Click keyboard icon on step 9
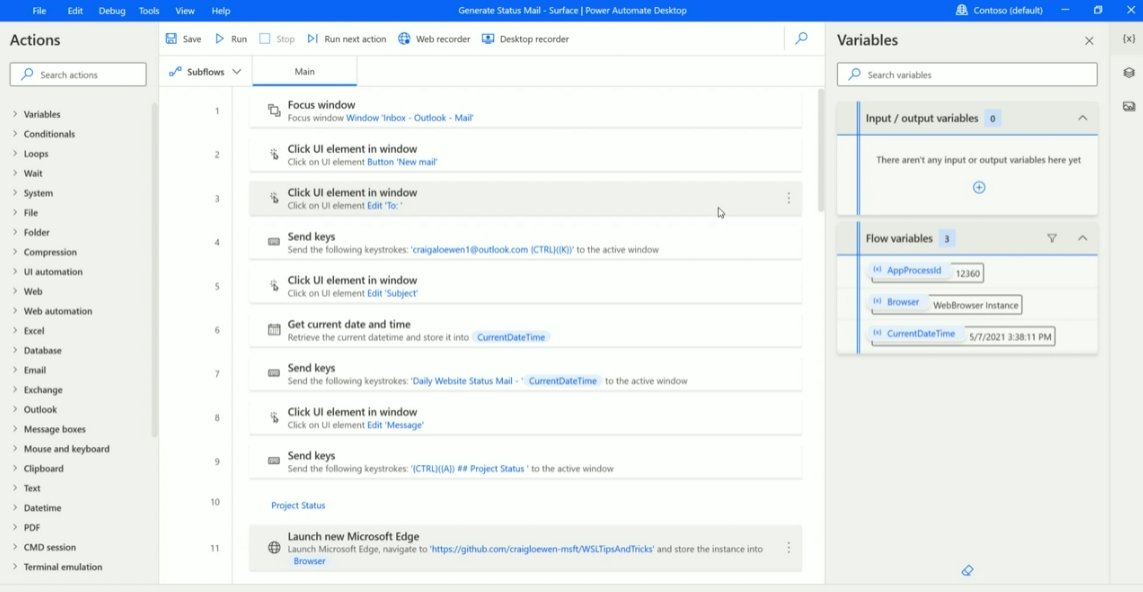1143x592 pixels. click(274, 461)
